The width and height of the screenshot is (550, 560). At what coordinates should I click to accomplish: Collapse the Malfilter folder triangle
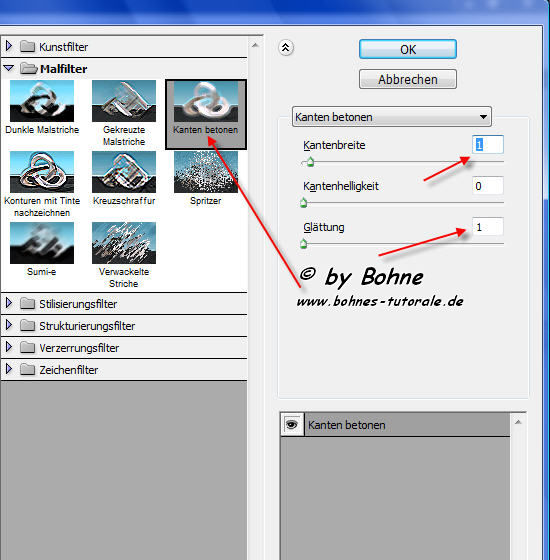click(9, 68)
